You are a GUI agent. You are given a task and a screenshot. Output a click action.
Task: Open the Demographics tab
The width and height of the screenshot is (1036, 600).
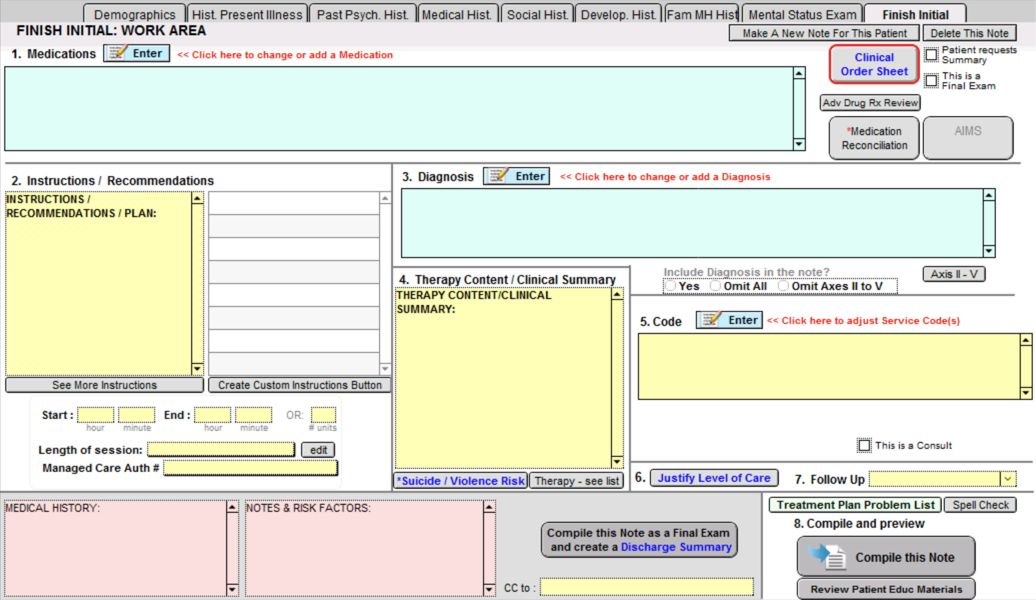(135, 15)
